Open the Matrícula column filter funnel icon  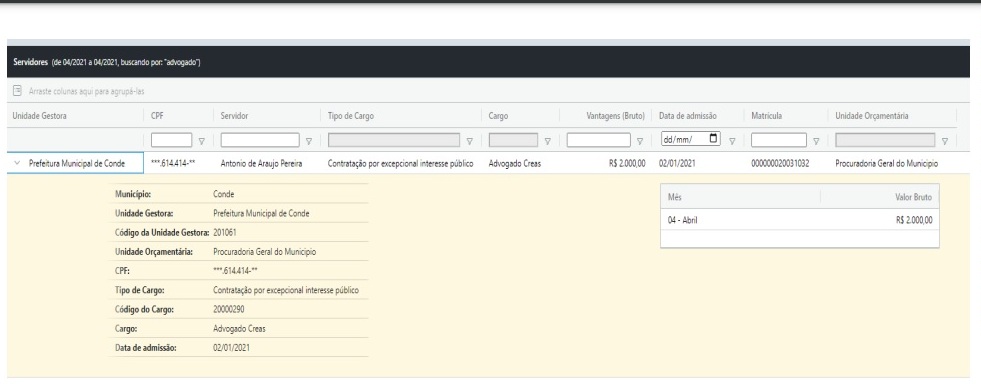pyautogui.click(x=816, y=141)
